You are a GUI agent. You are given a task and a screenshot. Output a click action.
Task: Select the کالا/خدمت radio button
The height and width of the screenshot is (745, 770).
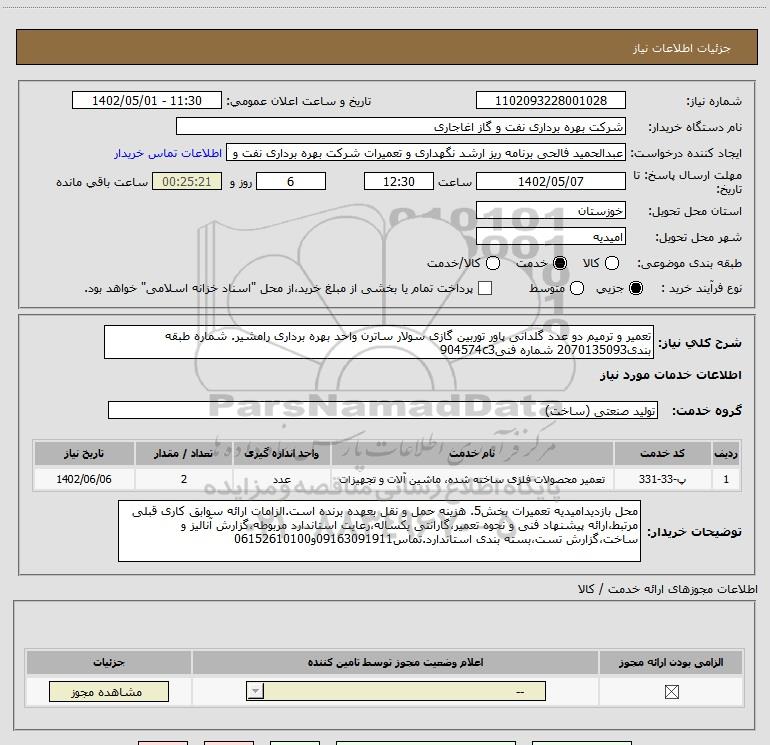point(493,263)
